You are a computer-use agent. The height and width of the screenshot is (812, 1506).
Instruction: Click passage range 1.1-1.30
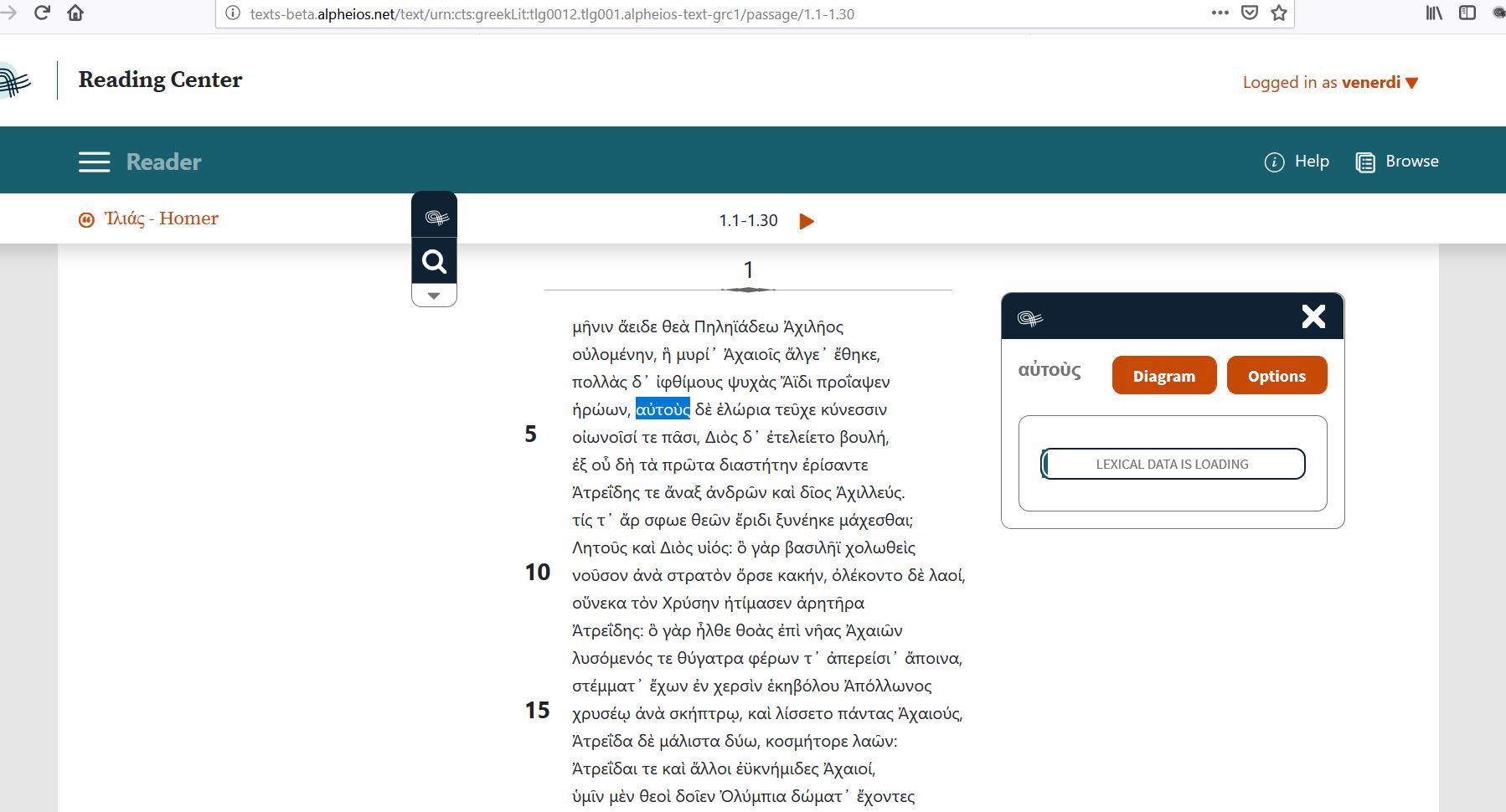(748, 220)
